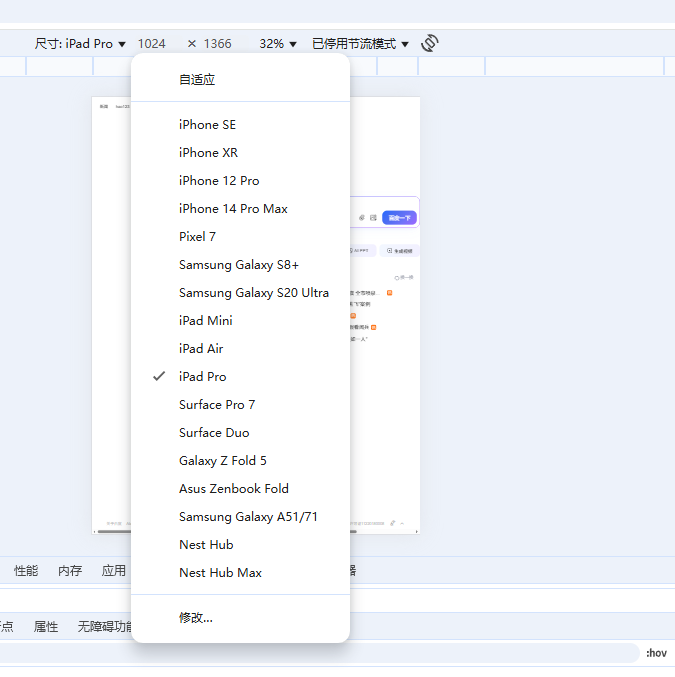Viewport: 675px width, 677px height.
Task: Open the 修改... edit devices option
Action: [x=241, y=617]
